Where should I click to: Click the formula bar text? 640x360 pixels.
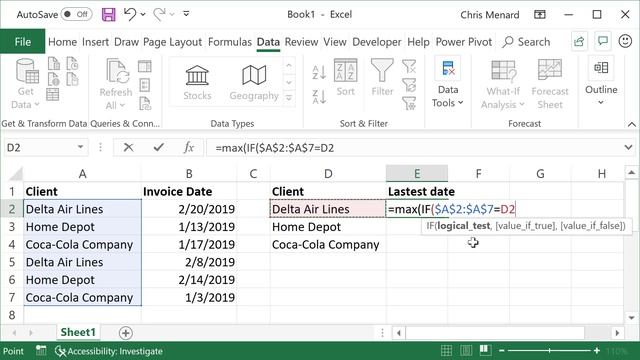[274, 148]
